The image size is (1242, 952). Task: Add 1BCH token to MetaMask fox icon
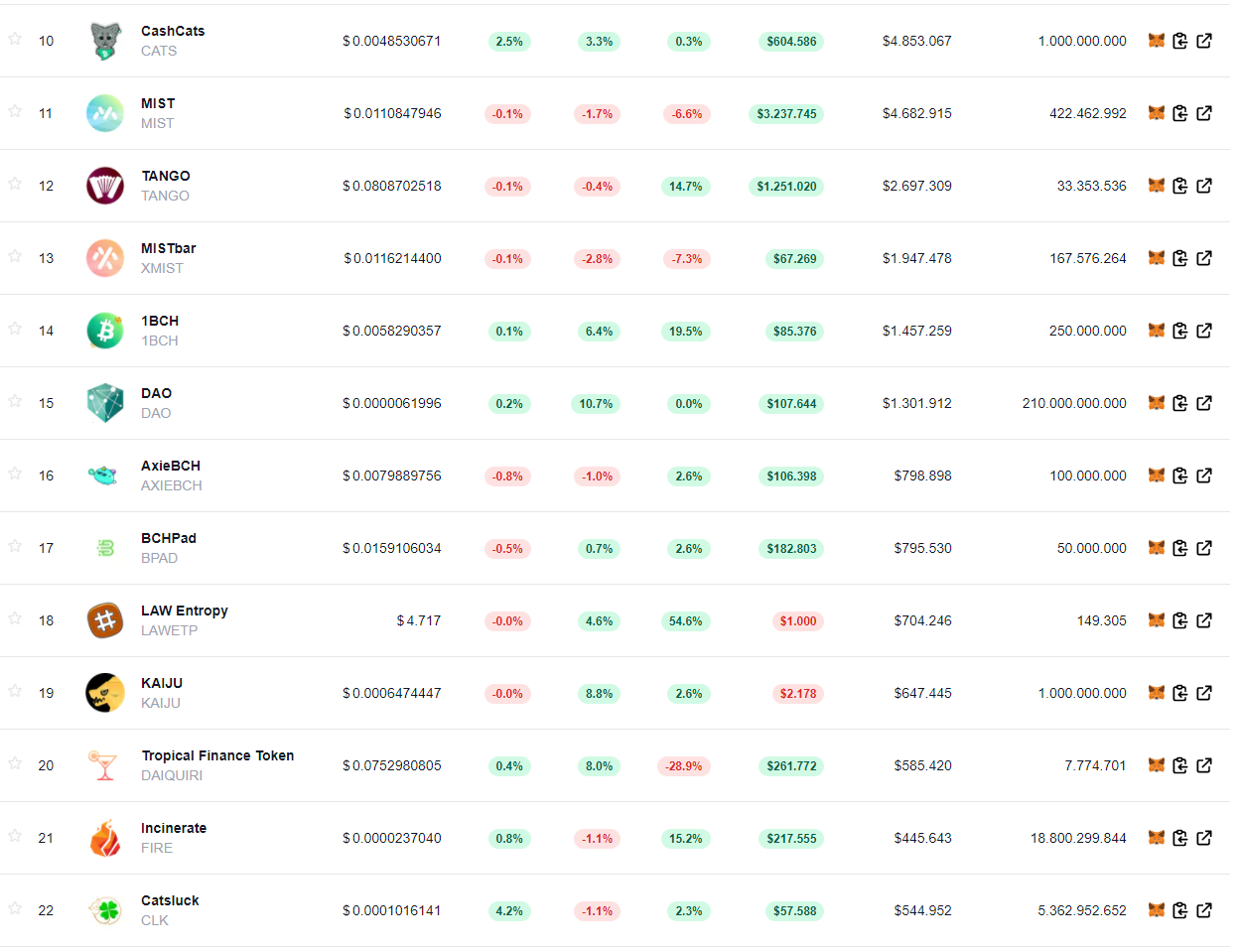(1157, 331)
